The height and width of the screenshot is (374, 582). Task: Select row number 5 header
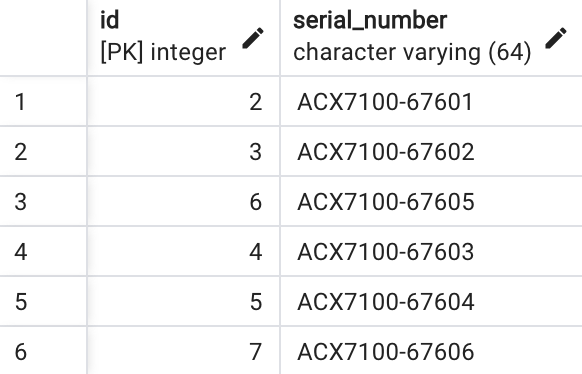[43, 301]
